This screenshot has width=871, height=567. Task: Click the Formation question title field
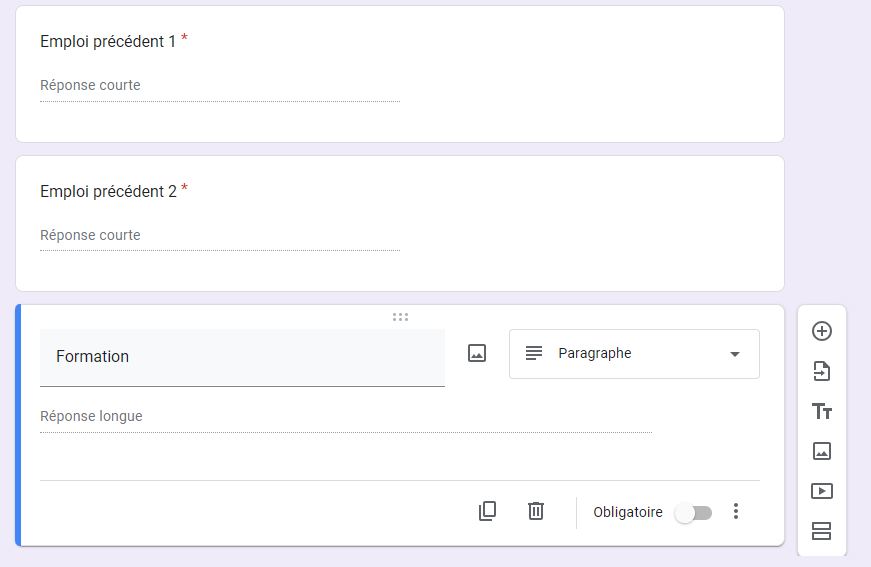242,357
